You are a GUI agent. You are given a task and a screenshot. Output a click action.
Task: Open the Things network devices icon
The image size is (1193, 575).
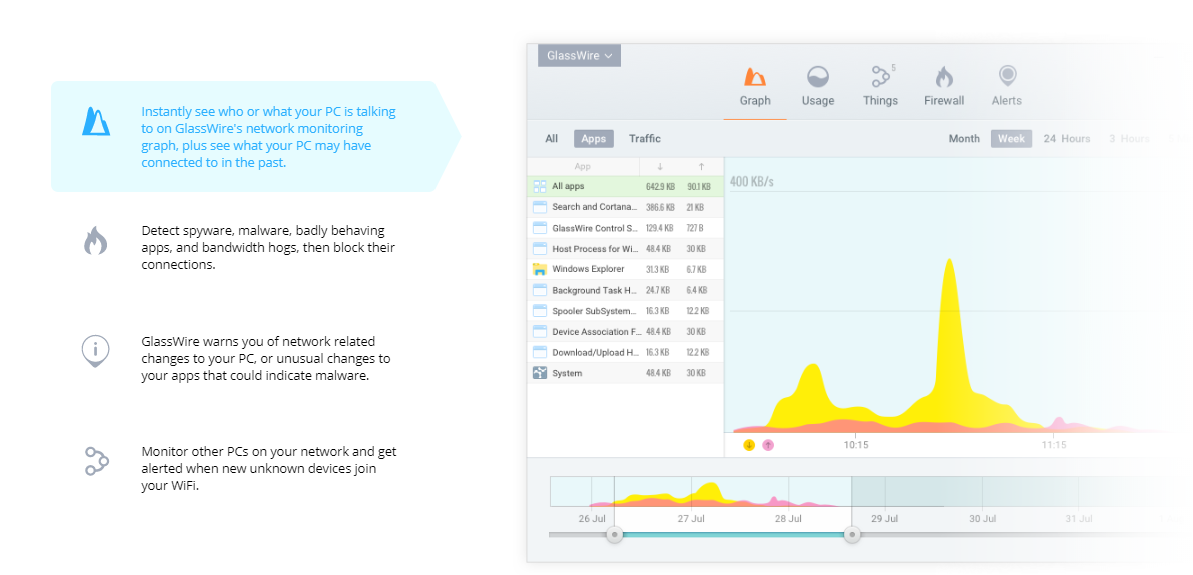[880, 77]
